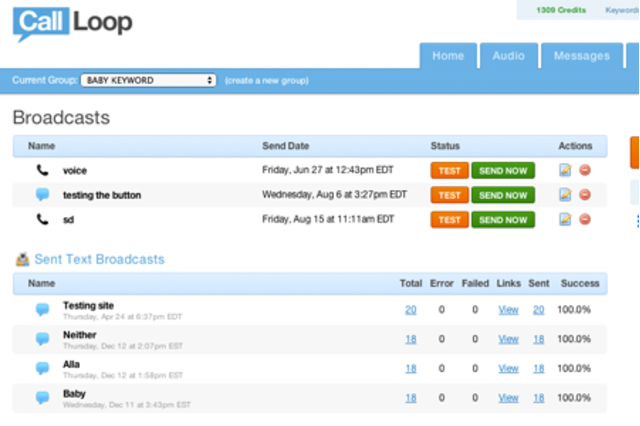
Task: Click the create a new group link
Action: point(266,80)
